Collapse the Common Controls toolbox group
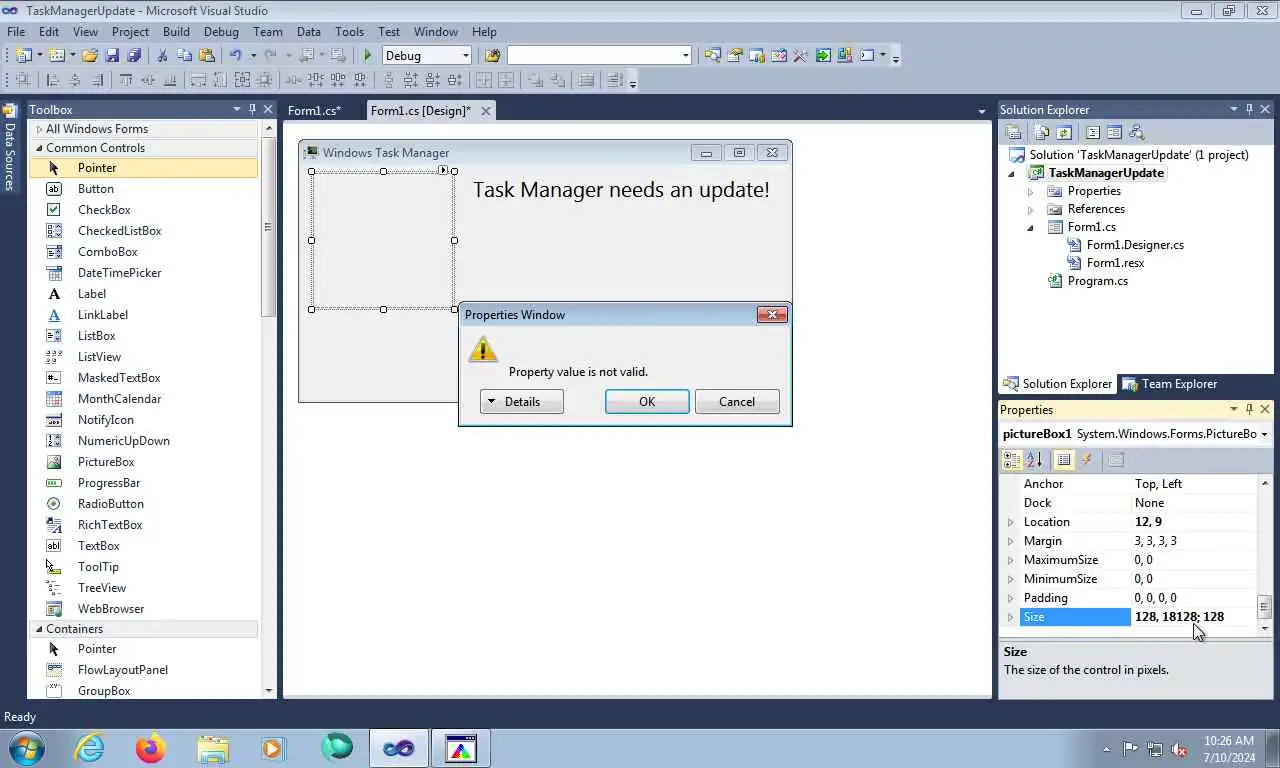 pyautogui.click(x=39, y=148)
